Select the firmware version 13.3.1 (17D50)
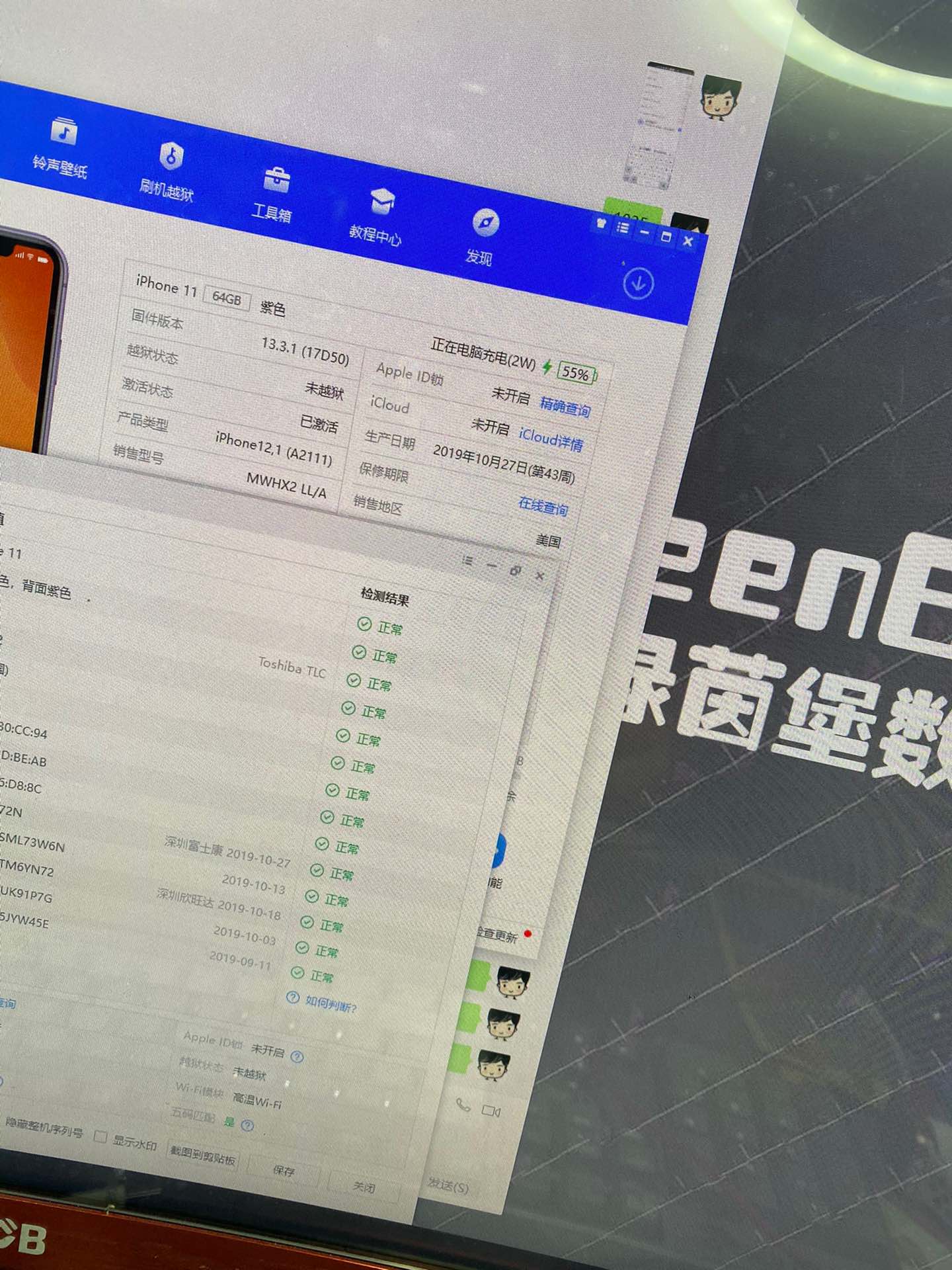This screenshot has height=1270, width=952. (305, 351)
